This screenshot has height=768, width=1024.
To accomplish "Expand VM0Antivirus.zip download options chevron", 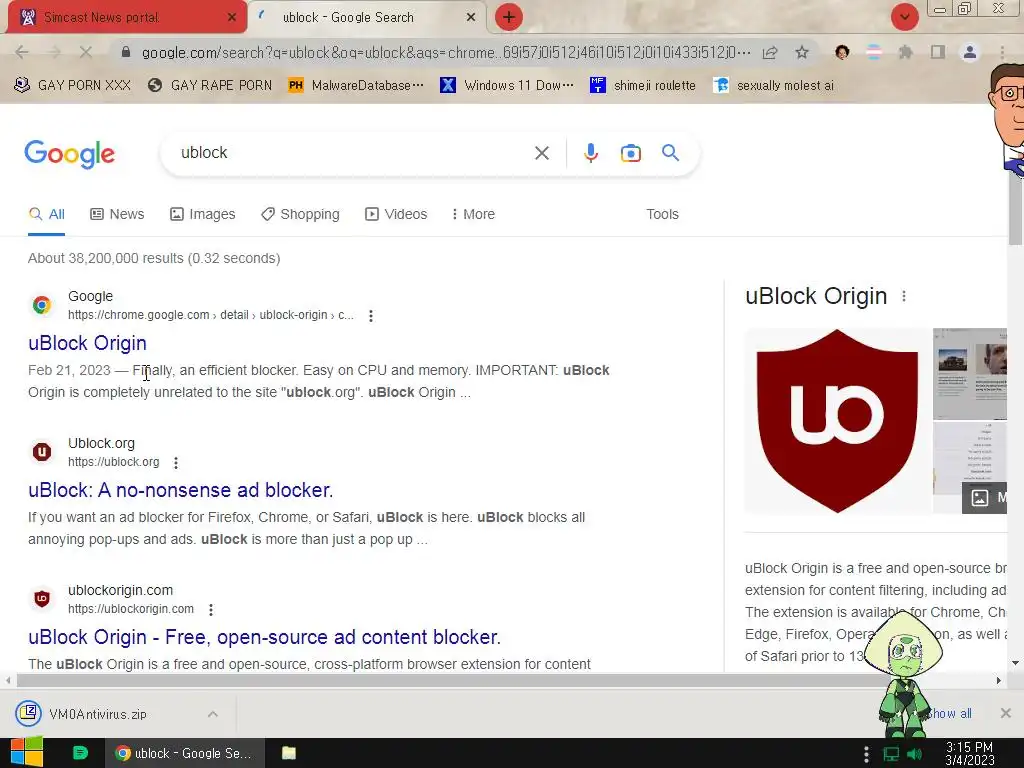I will 213,714.
